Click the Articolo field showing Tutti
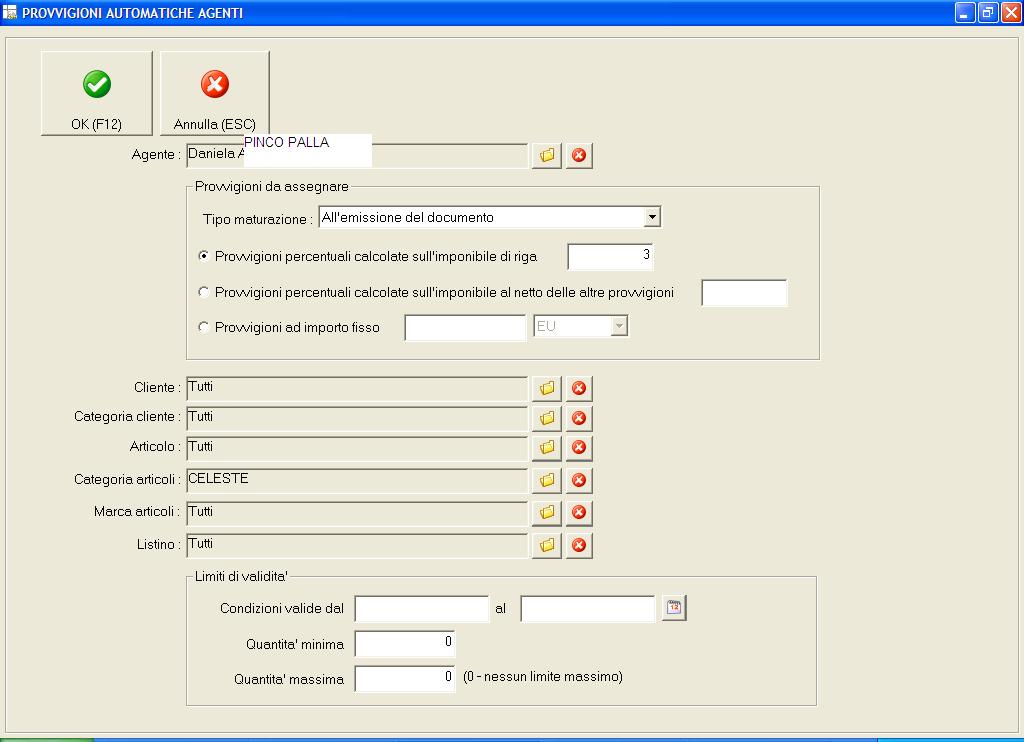 click(x=357, y=448)
